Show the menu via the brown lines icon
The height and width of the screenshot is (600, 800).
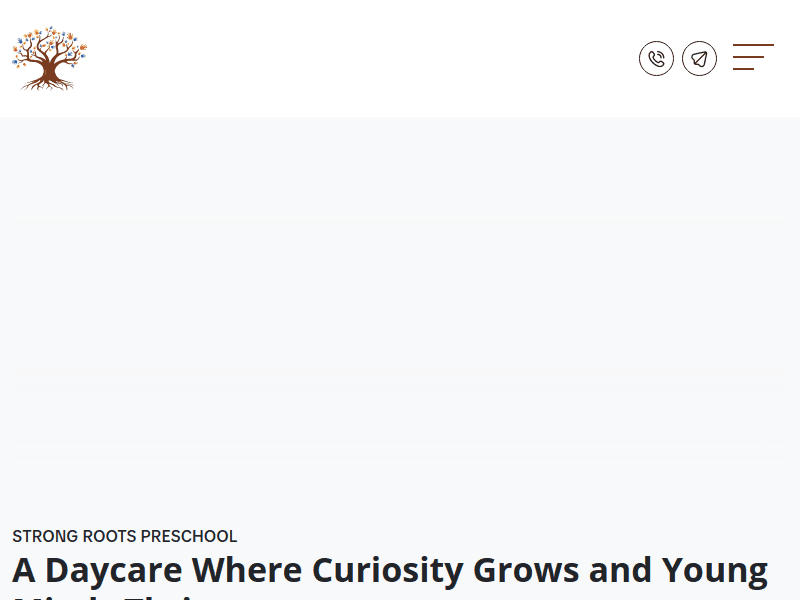pos(753,57)
